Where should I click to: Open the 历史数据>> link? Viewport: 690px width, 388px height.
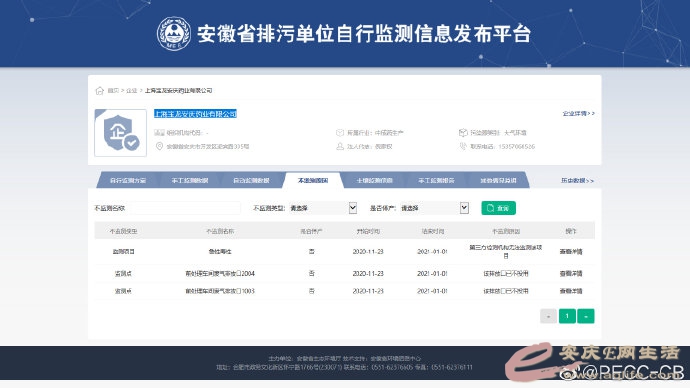tap(577, 180)
